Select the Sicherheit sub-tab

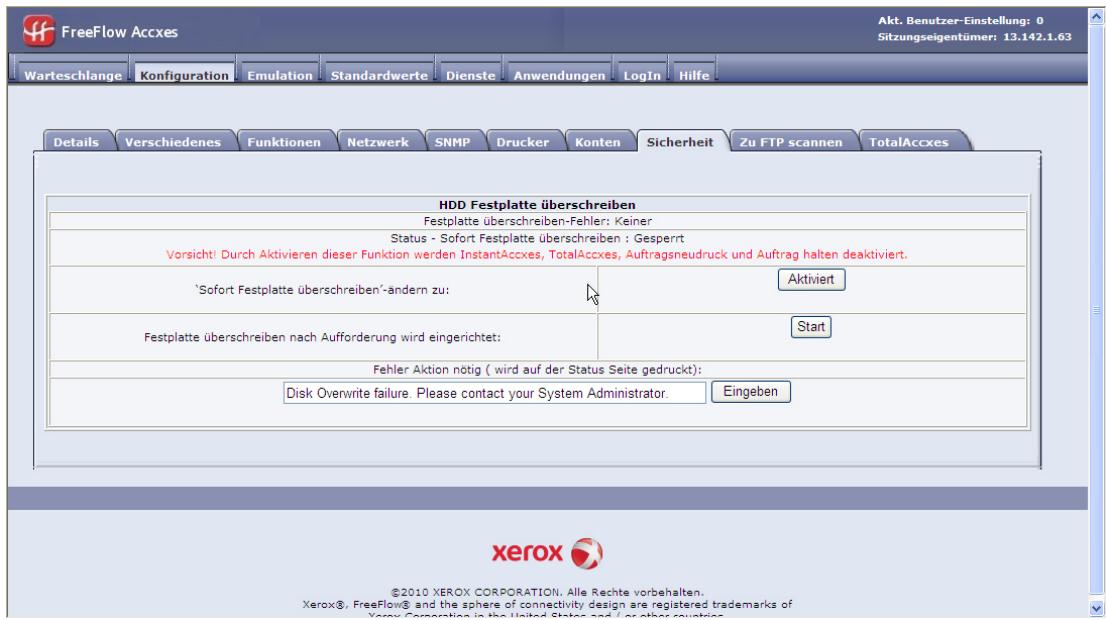tap(680, 142)
